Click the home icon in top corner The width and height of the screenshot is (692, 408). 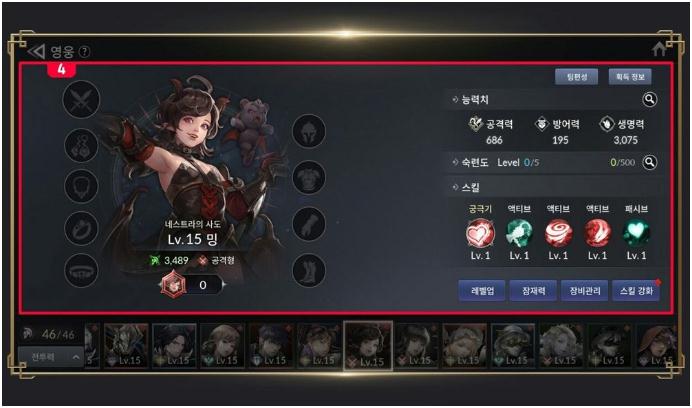[x=659, y=50]
